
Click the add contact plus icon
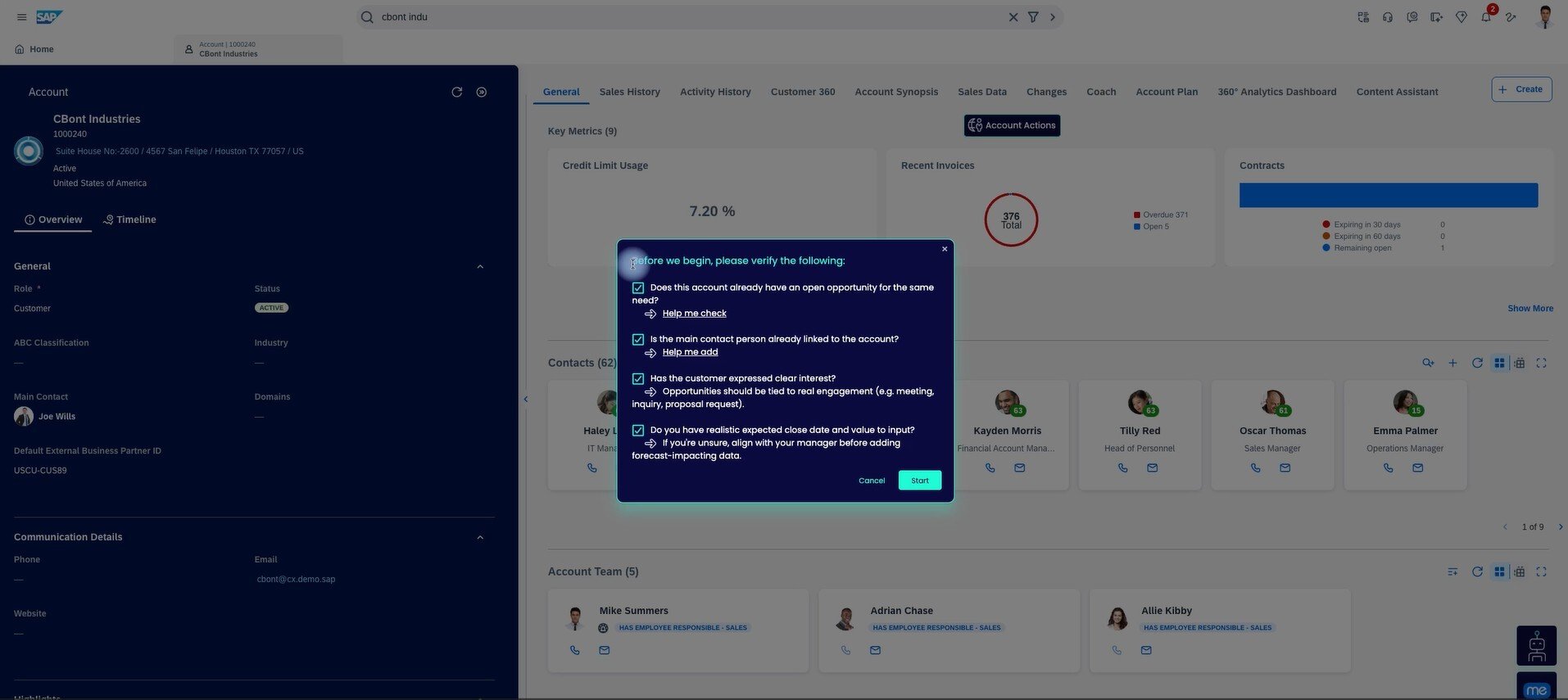[1452, 364]
